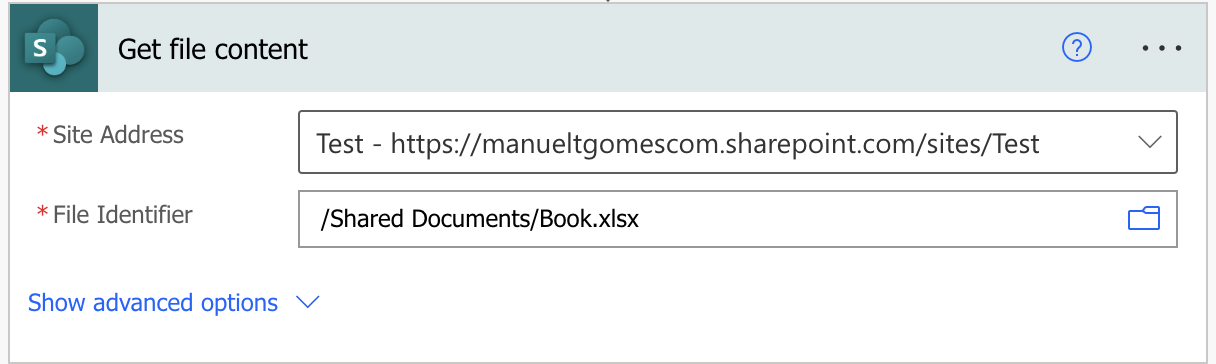Click the chevron beside Show advanced options
This screenshot has height=364, width=1216.
tap(308, 303)
